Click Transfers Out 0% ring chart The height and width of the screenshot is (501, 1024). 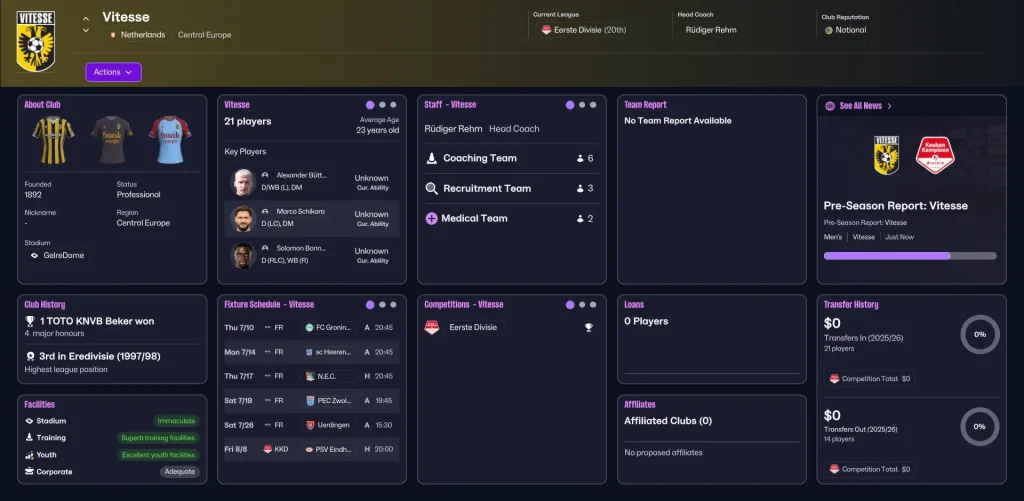980,427
